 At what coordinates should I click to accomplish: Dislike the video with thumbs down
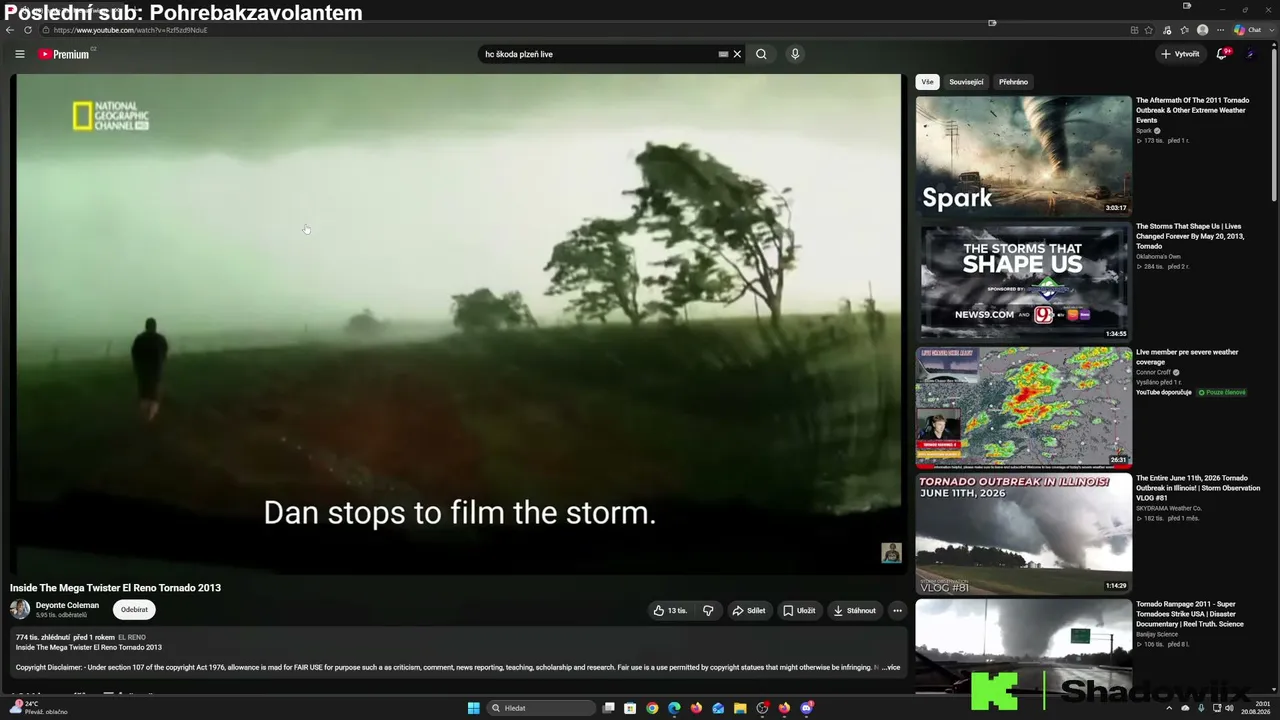(708, 610)
